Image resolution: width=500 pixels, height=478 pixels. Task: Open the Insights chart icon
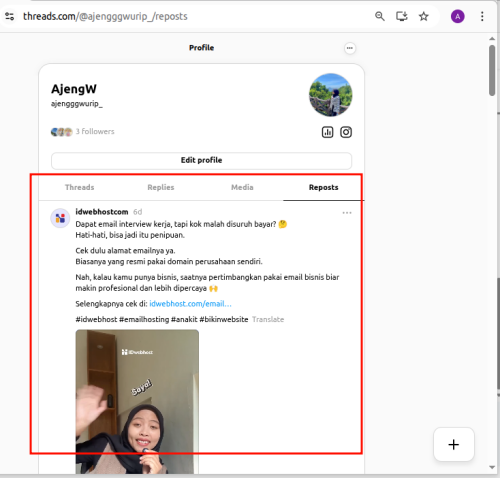click(327, 132)
